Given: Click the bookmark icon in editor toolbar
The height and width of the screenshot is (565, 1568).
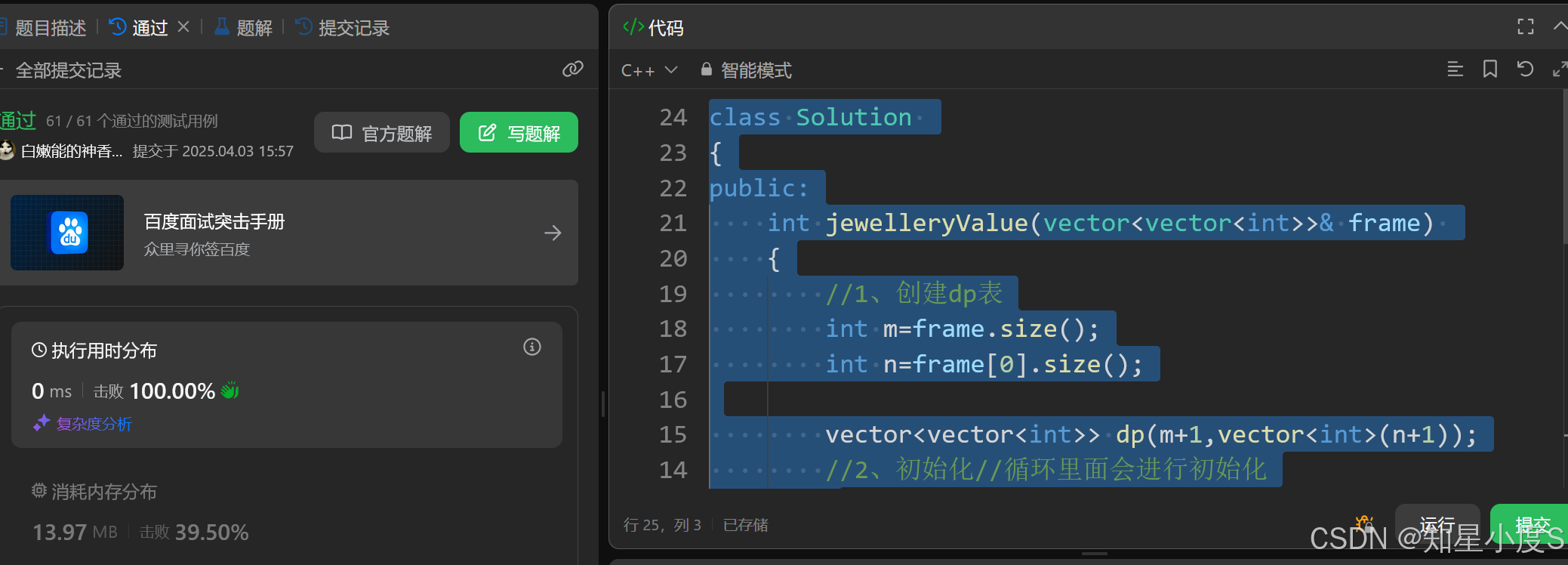Looking at the screenshot, I should tap(1489, 69).
